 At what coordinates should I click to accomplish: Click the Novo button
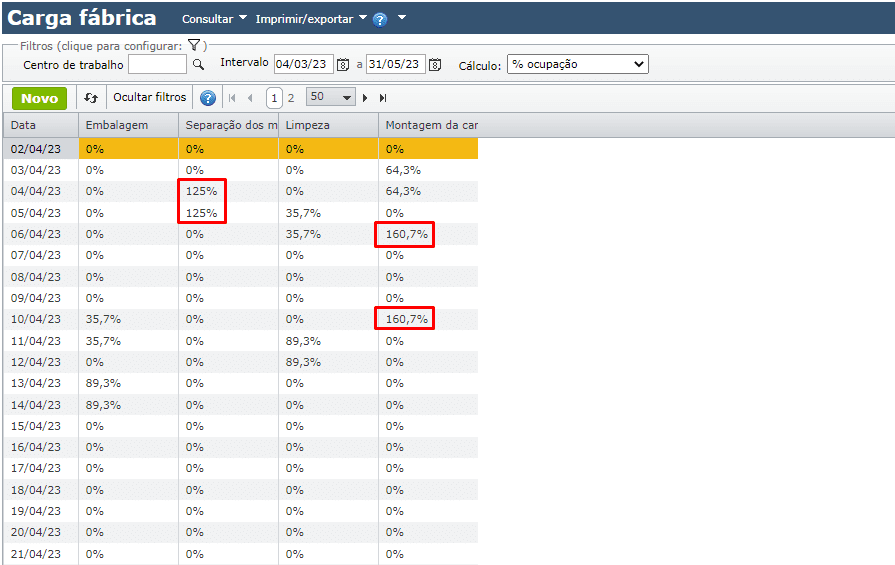(39, 98)
